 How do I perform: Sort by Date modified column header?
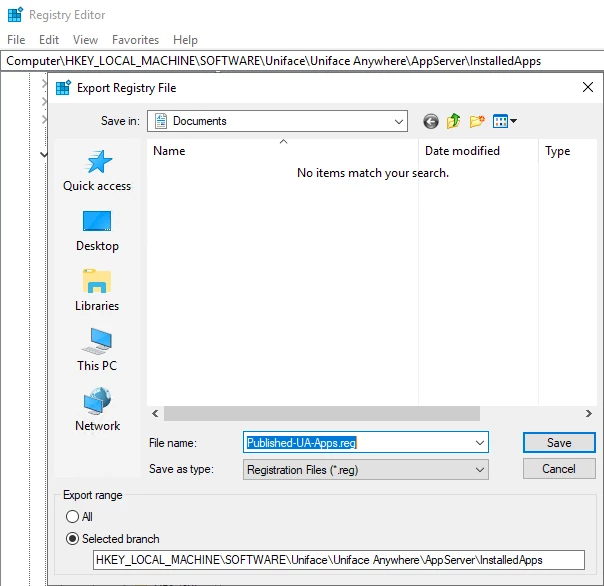(478, 151)
